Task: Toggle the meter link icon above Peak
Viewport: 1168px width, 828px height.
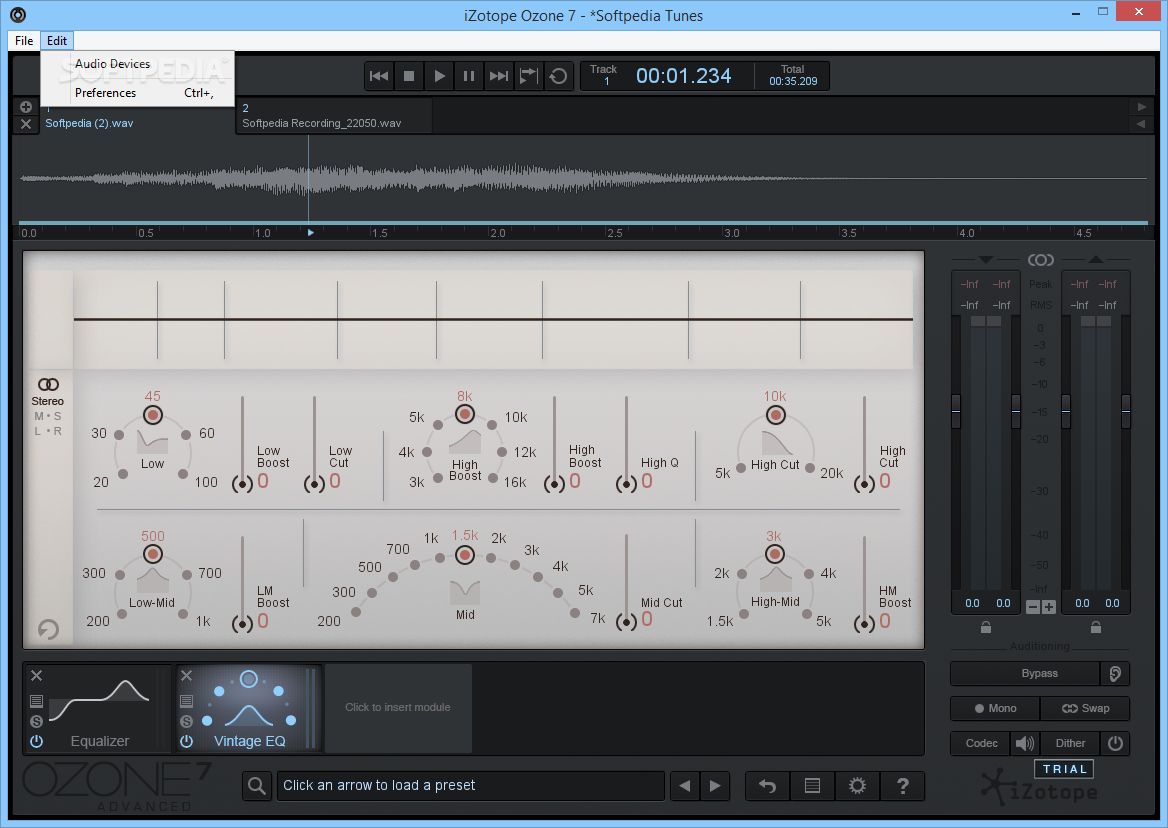Action: (1041, 260)
